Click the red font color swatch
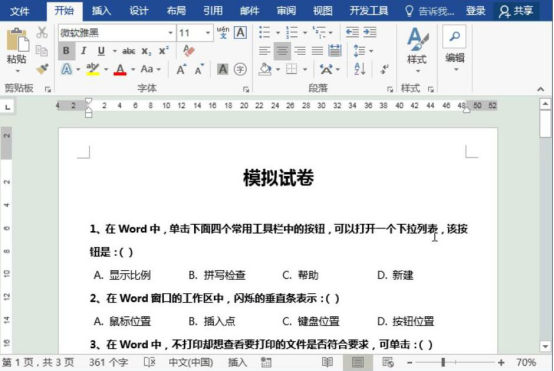The image size is (554, 371). (120, 69)
